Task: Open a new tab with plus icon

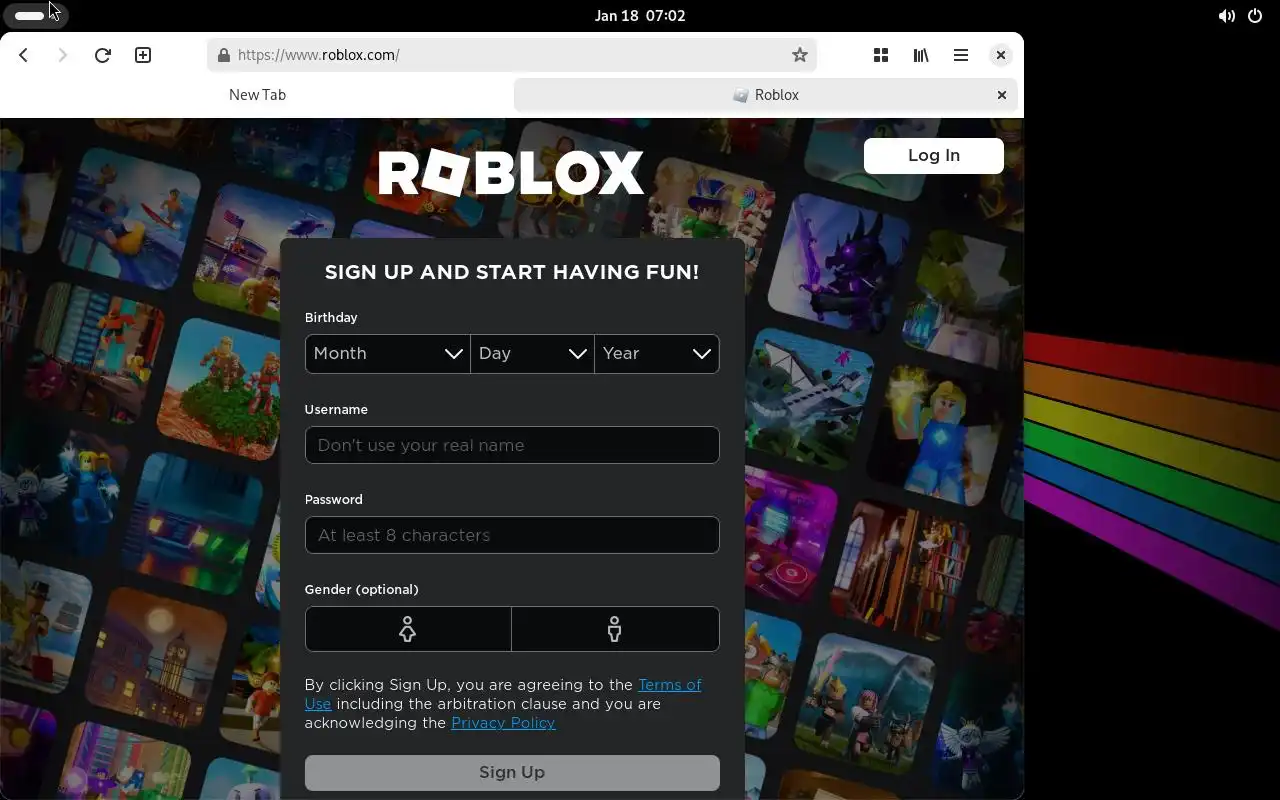Action: coord(143,55)
